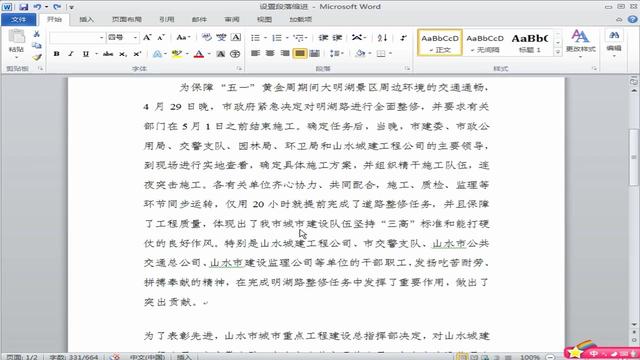Click the Save icon in quick access toolbar

click(24, 7)
